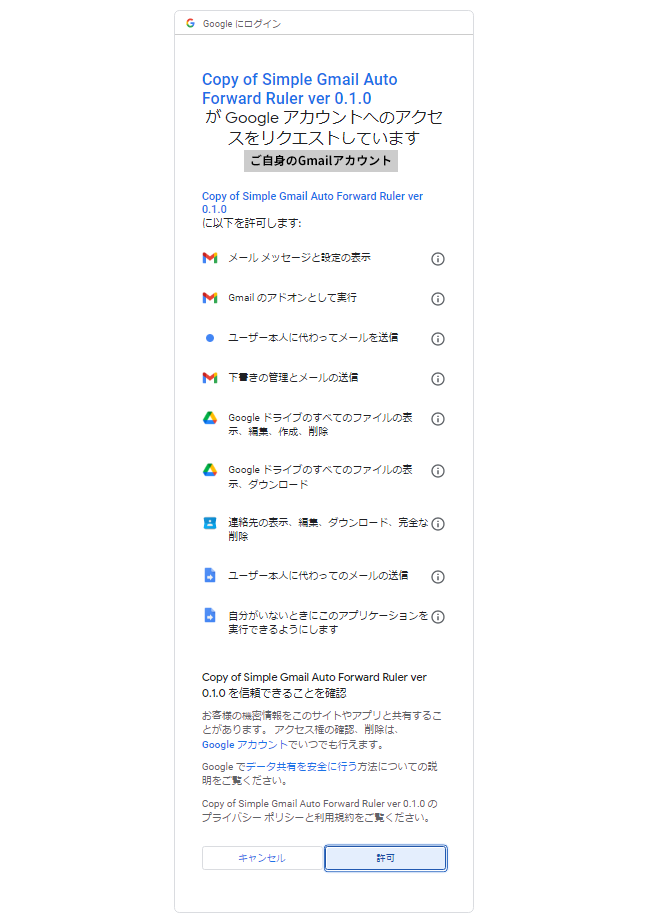Click Apps Script icon beside 自分がいないときに
This screenshot has width=648, height=921.
pos(210,615)
